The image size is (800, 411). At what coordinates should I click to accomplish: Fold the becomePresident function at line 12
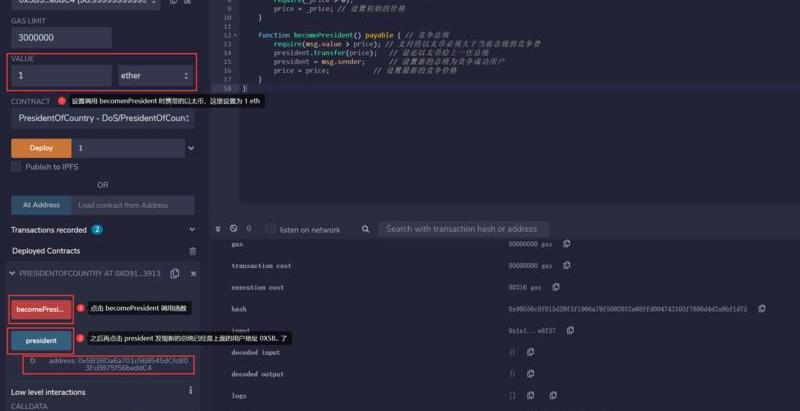point(235,35)
